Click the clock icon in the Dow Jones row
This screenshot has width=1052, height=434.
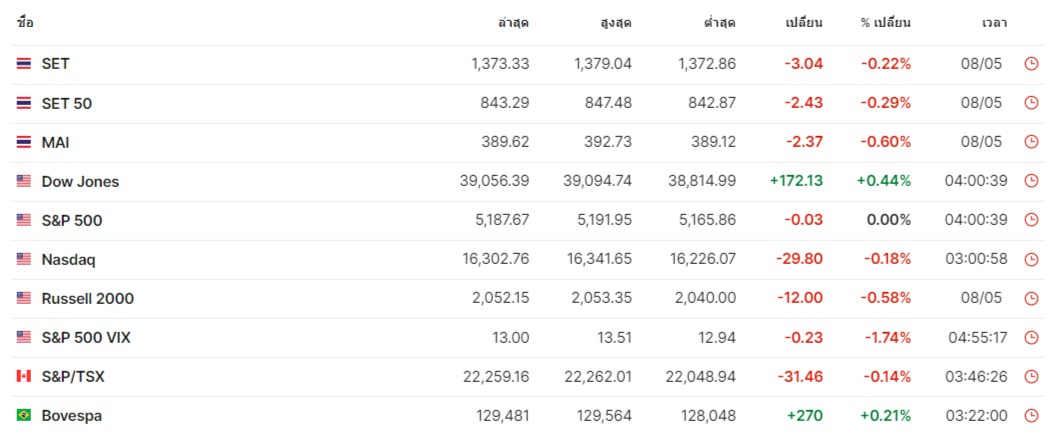point(1031,181)
